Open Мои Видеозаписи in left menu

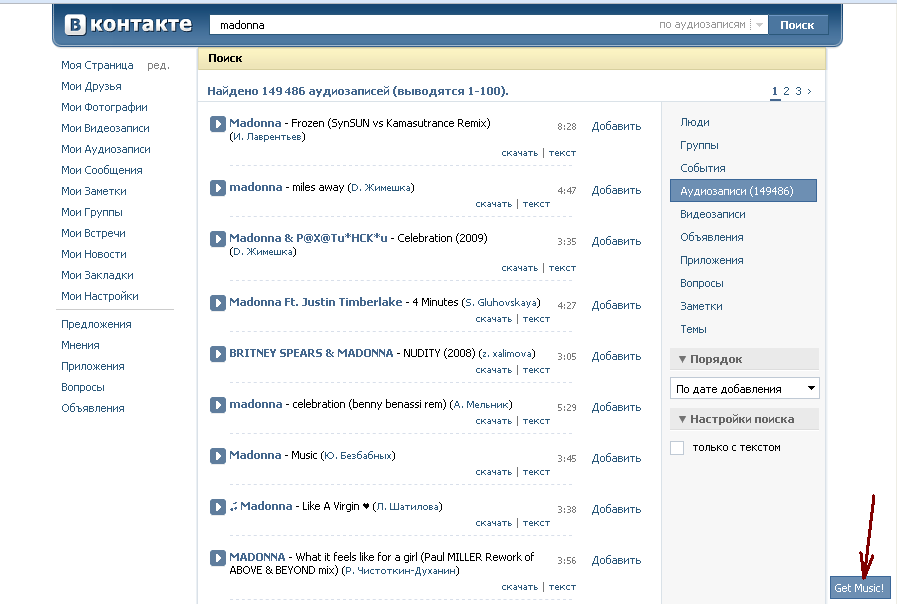pos(105,128)
